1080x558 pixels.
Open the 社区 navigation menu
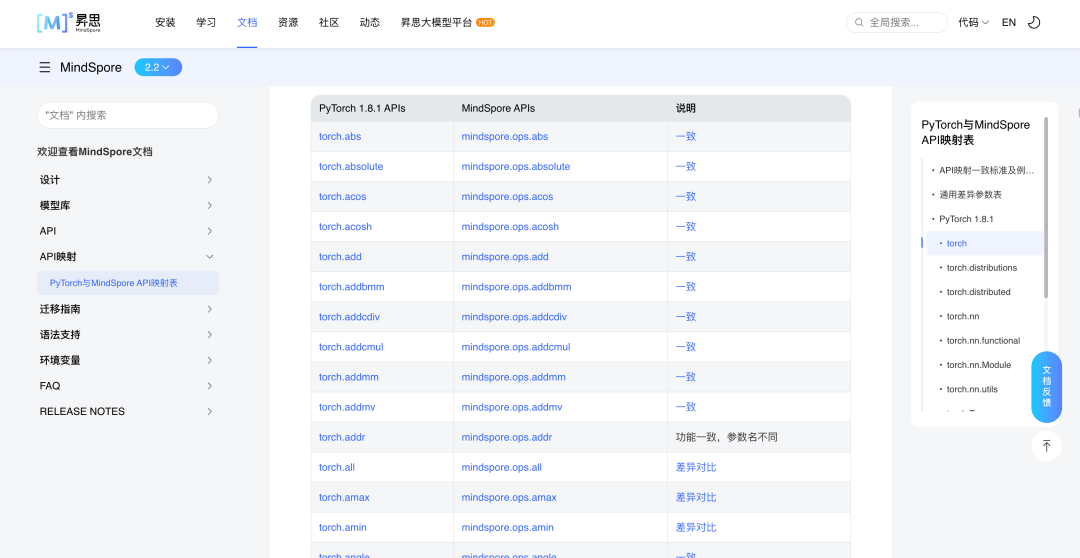329,22
